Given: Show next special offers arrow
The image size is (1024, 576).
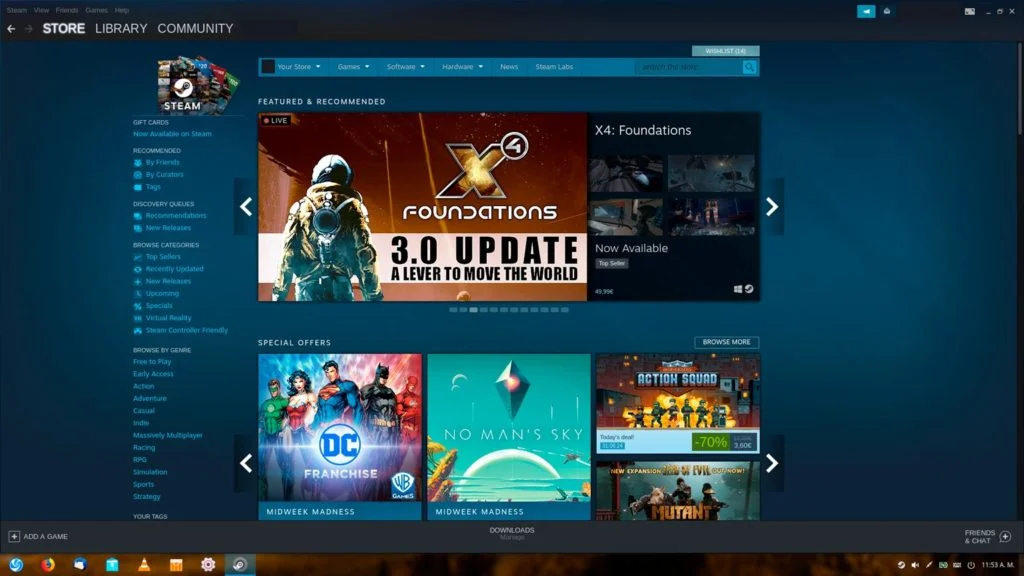Looking at the screenshot, I should 772,463.
